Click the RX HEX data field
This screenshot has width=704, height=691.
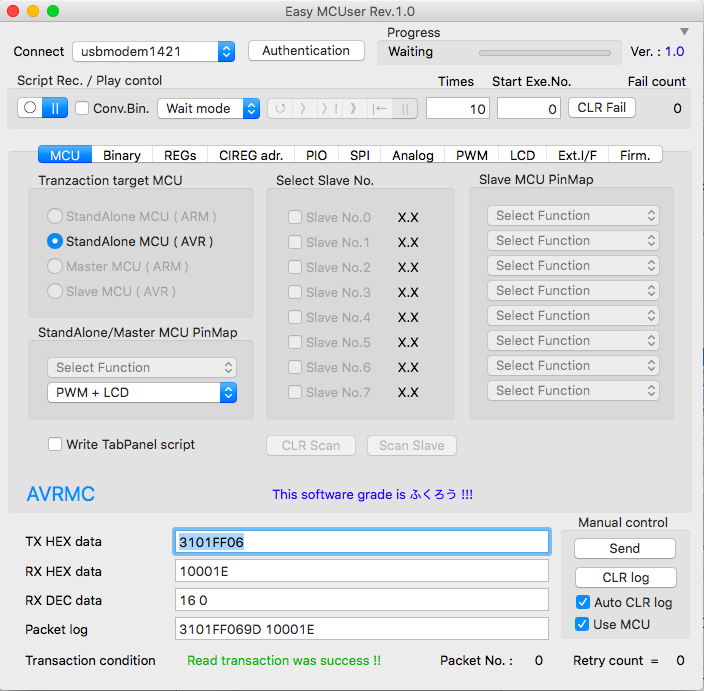361,571
